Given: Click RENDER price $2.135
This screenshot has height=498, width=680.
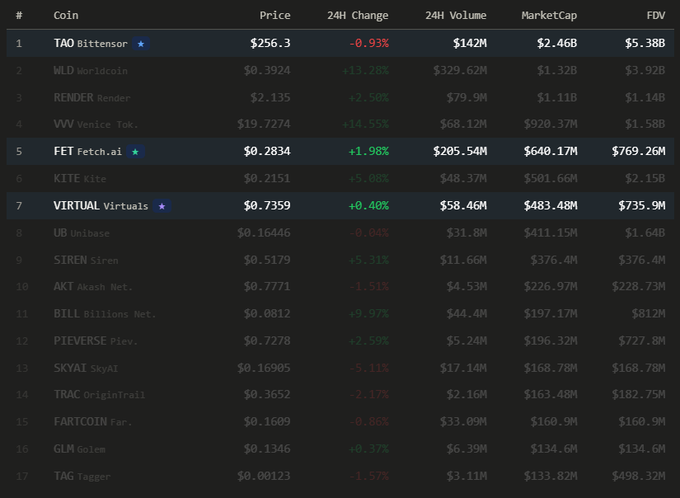Looking at the screenshot, I should tap(270, 98).
